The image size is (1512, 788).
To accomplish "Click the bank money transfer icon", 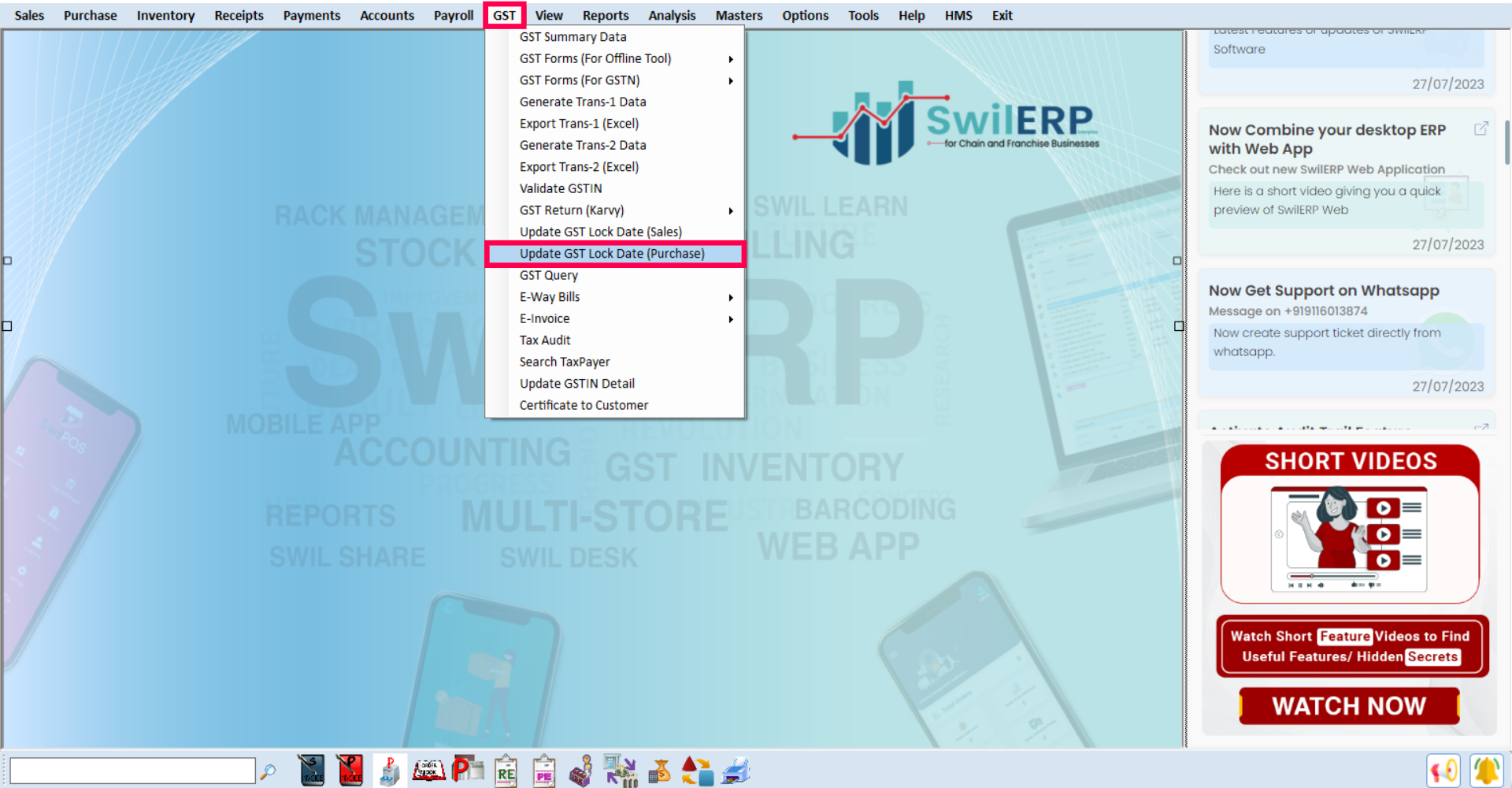I will pos(621,771).
